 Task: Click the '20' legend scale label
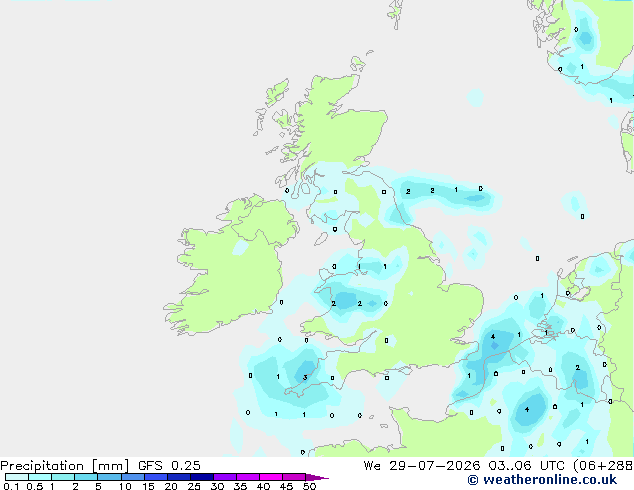[171, 486]
